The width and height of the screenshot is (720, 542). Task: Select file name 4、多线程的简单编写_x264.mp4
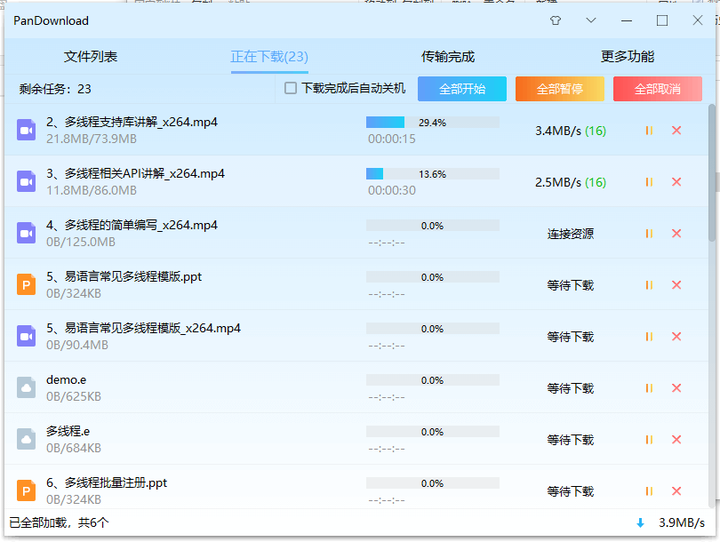(132, 225)
